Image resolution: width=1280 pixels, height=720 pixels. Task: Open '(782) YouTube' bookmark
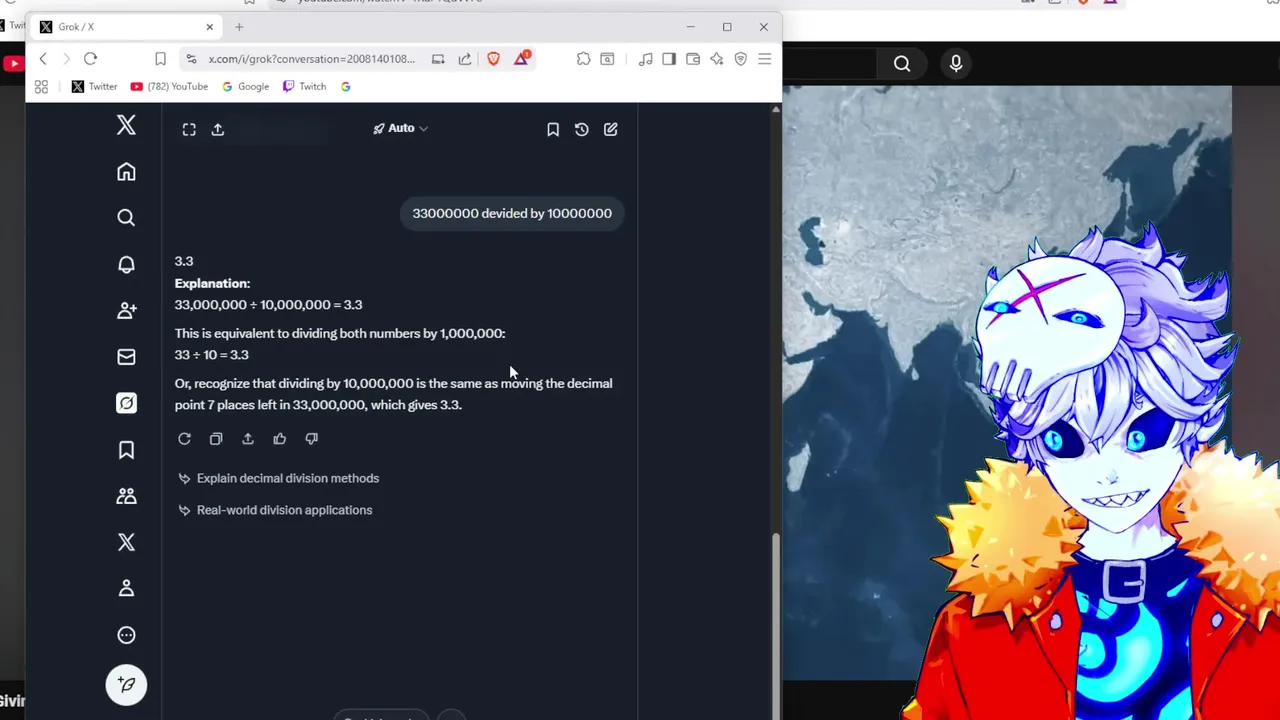[x=169, y=87]
